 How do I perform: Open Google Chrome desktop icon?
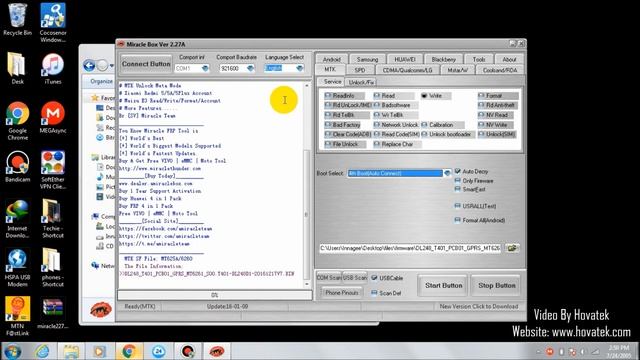(x=18, y=121)
